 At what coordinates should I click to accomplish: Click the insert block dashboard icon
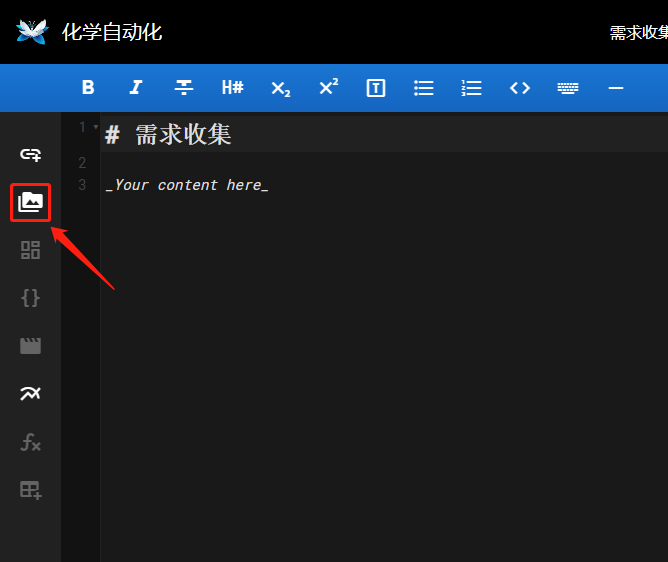31,250
